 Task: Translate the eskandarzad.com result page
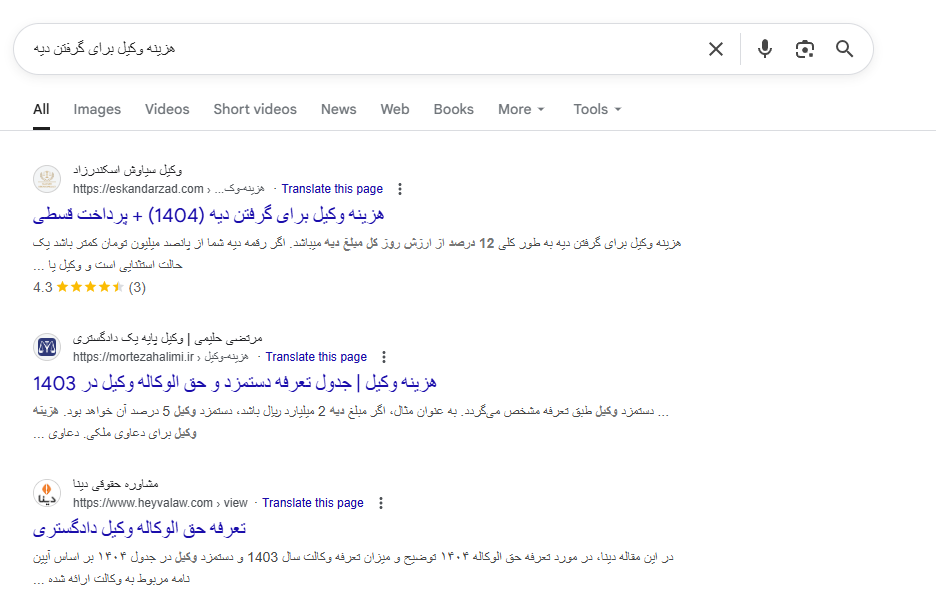pos(332,189)
